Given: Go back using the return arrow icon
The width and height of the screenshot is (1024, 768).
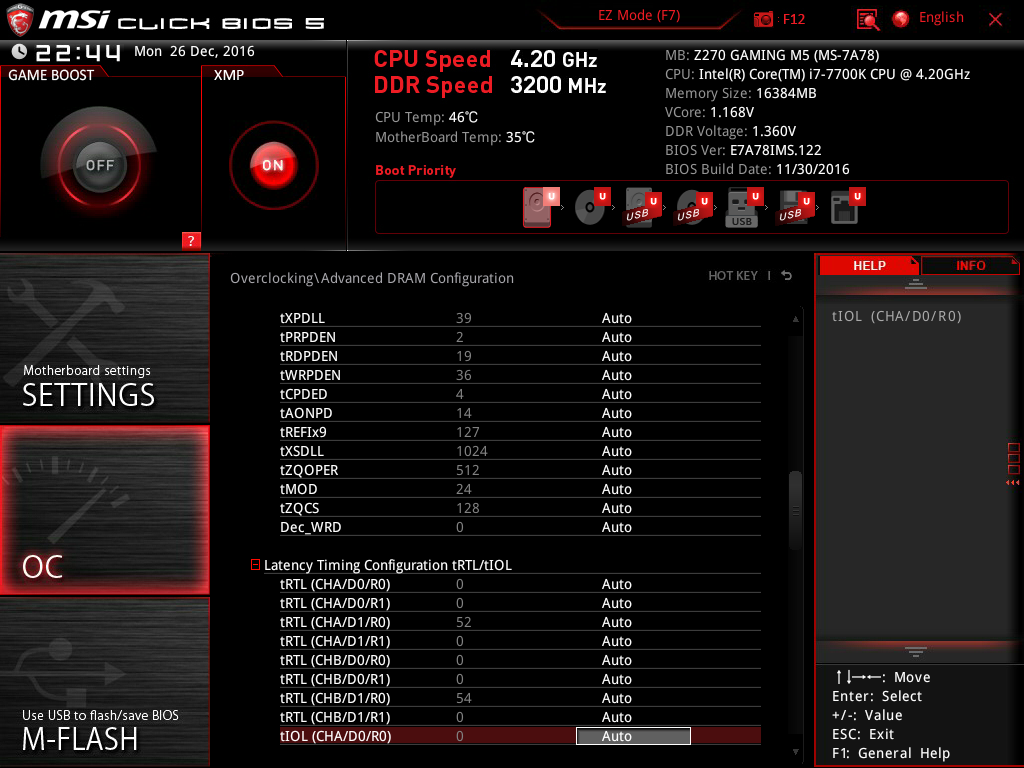Looking at the screenshot, I should [787, 276].
